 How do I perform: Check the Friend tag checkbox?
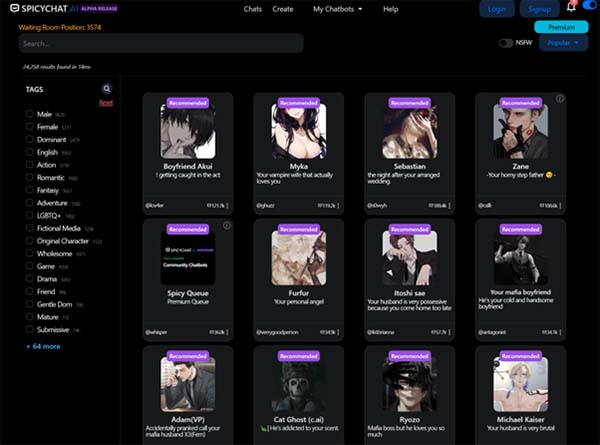[x=29, y=291]
